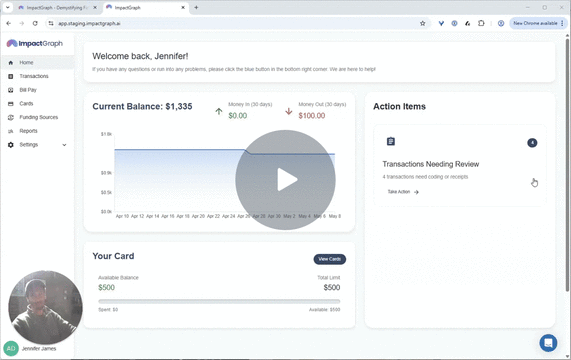Click the site info icon in address bar

coord(51,23)
